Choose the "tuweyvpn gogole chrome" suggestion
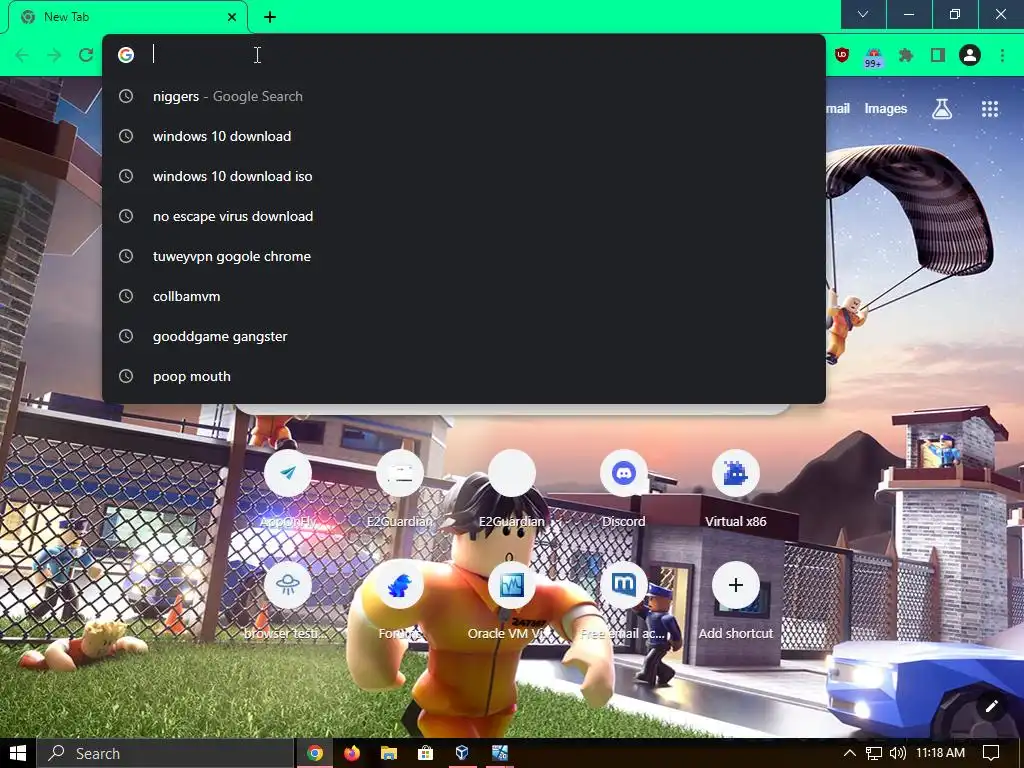Image resolution: width=1024 pixels, height=768 pixels. coord(464,256)
